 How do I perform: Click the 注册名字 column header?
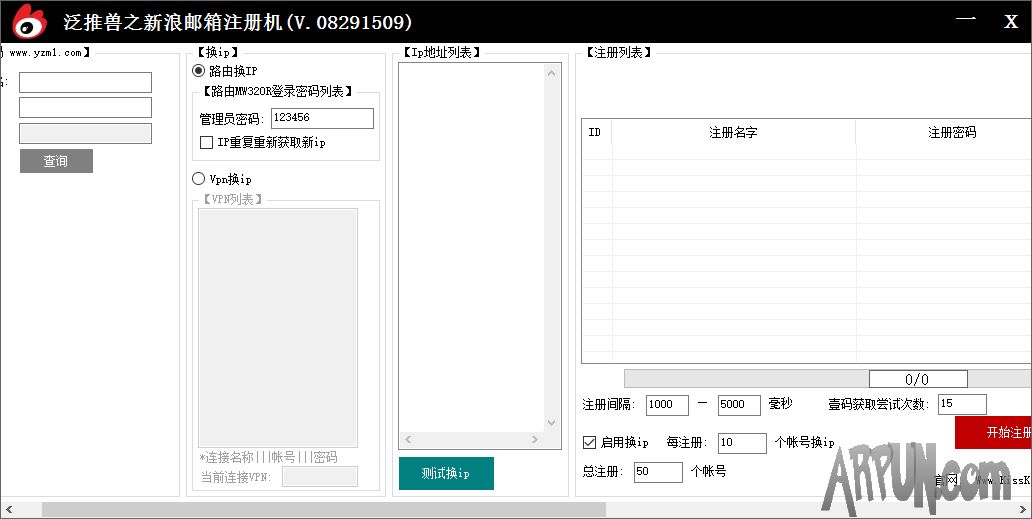pyautogui.click(x=733, y=132)
